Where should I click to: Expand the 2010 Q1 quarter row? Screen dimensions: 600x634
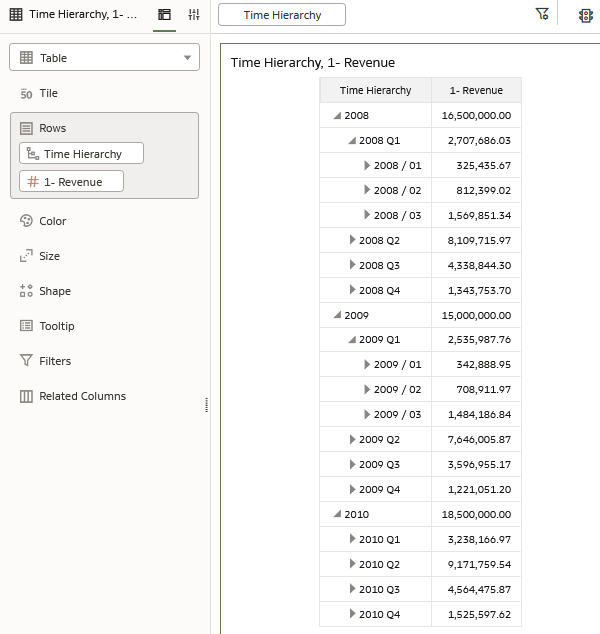coord(352,539)
